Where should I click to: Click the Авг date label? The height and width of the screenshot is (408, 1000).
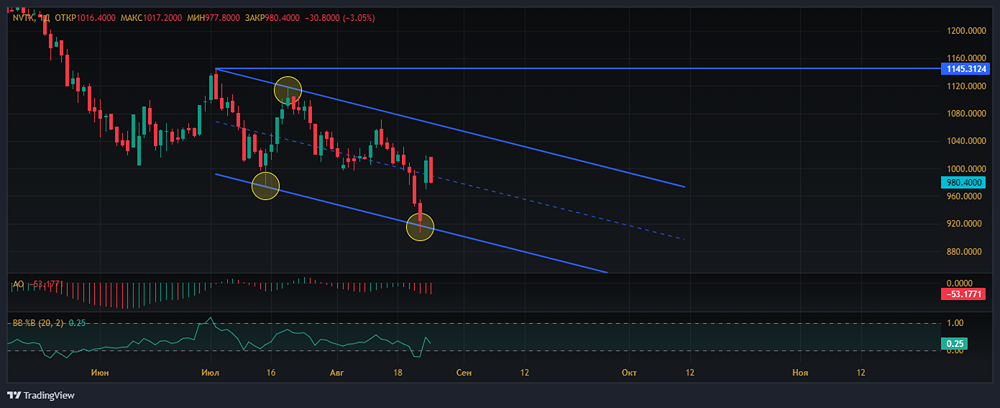336,372
